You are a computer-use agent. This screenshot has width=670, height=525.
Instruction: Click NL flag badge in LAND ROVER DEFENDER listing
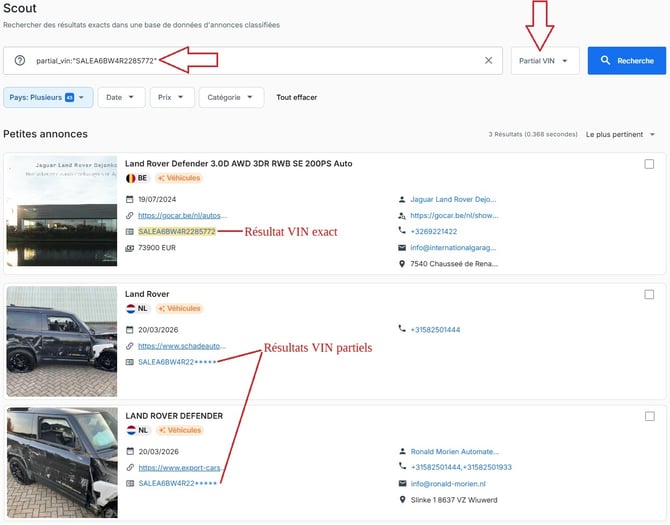(x=138, y=430)
